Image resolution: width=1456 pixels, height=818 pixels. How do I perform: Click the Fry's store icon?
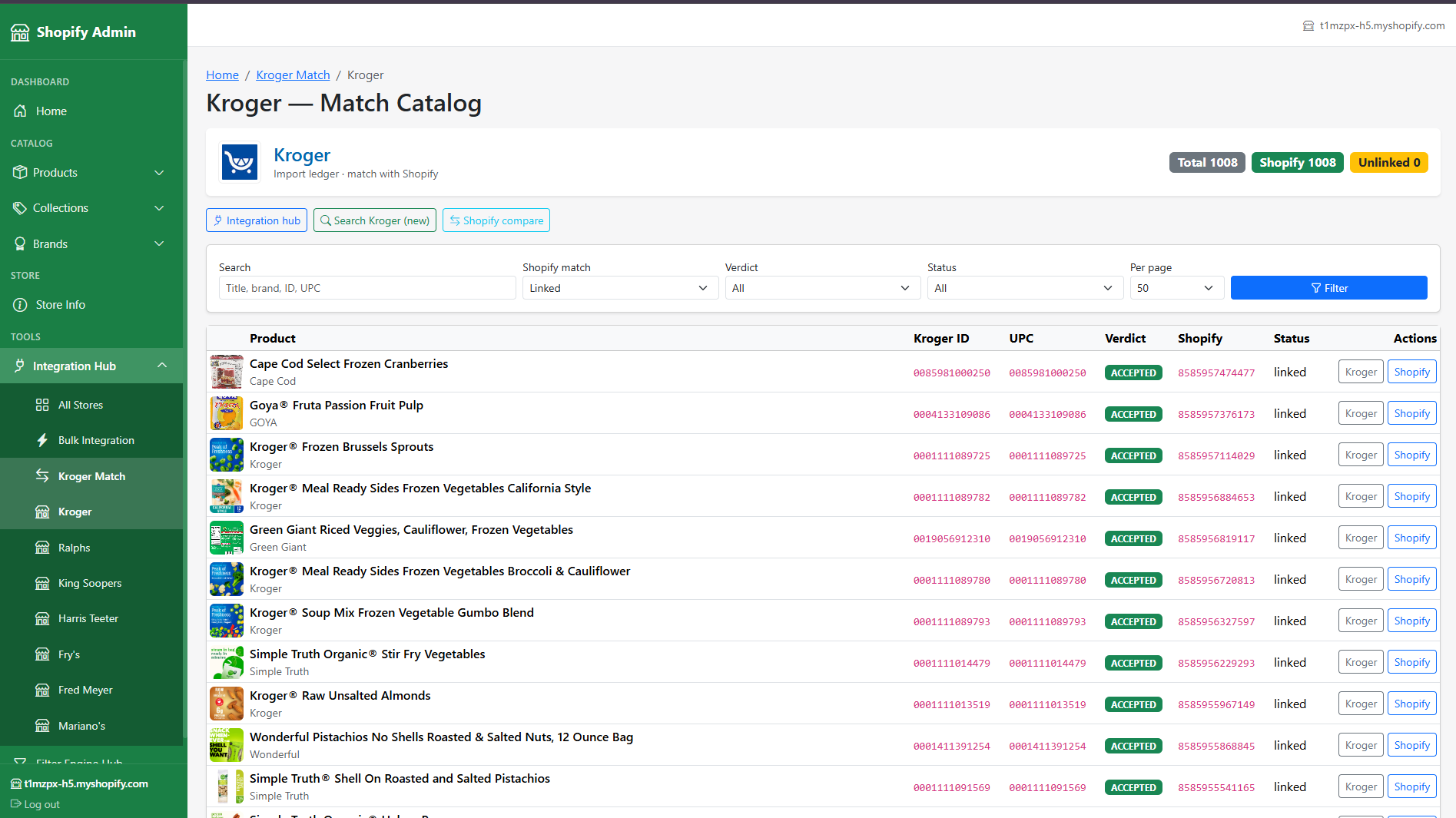tap(42, 654)
